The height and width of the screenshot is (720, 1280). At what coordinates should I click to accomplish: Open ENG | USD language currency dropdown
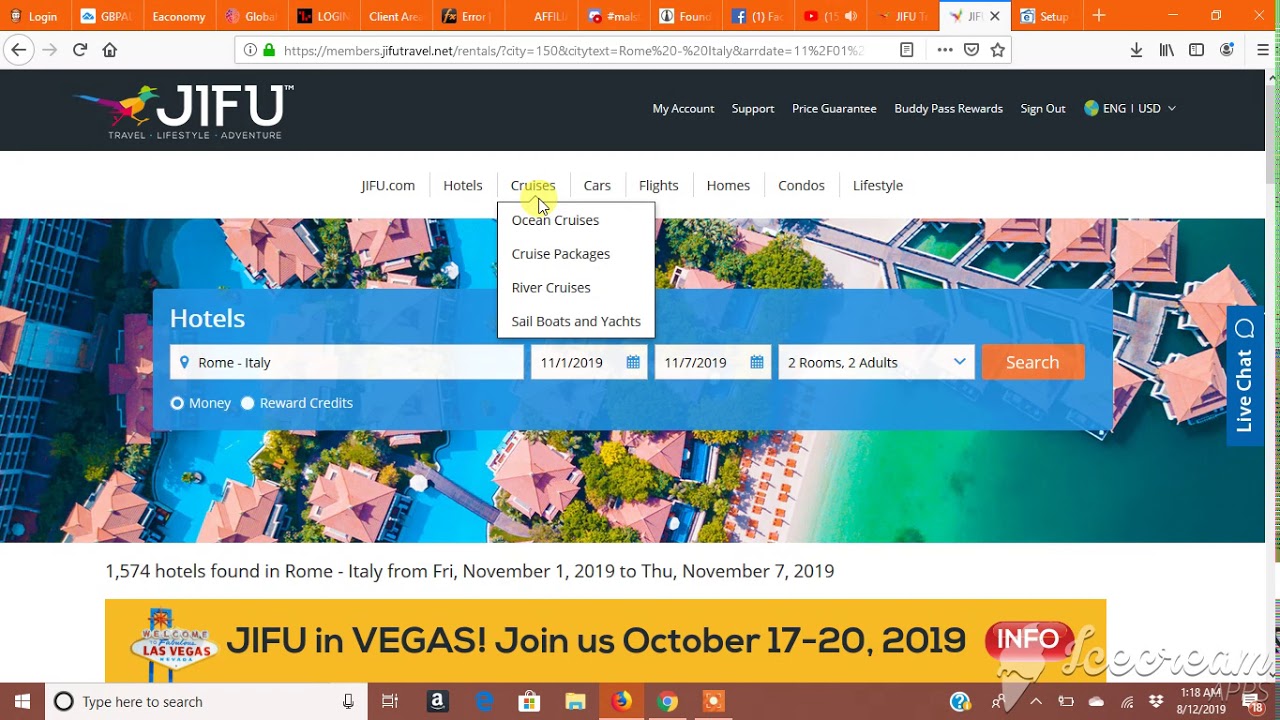coord(1130,108)
